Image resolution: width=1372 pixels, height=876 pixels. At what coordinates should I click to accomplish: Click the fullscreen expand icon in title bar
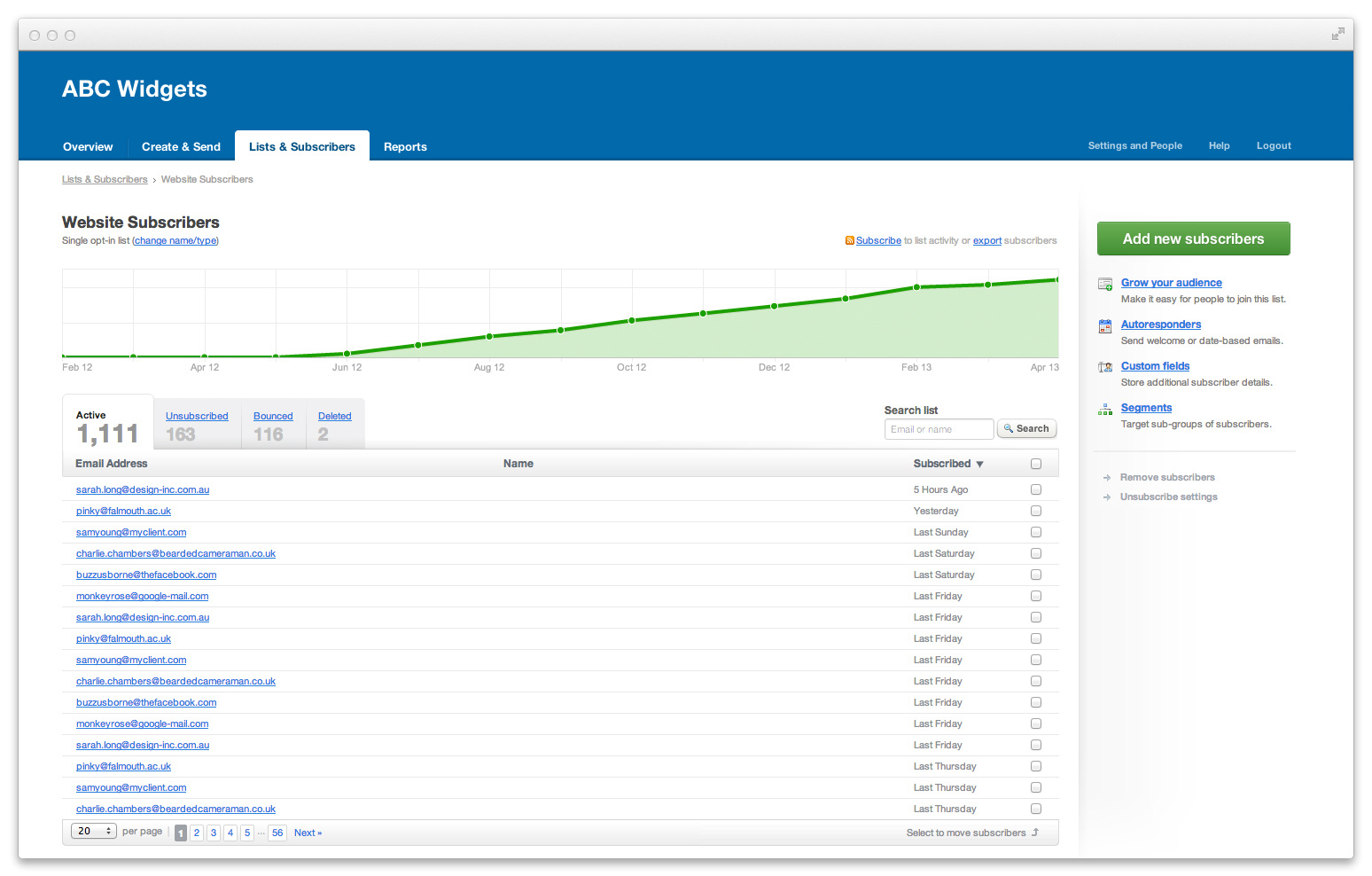tap(1337, 35)
